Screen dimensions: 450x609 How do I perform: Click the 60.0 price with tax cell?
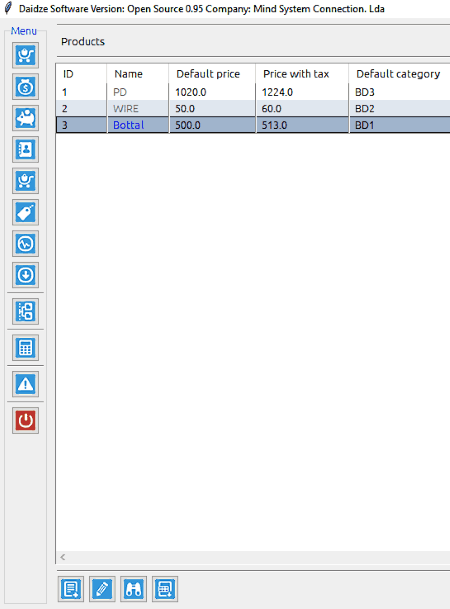coord(302,108)
